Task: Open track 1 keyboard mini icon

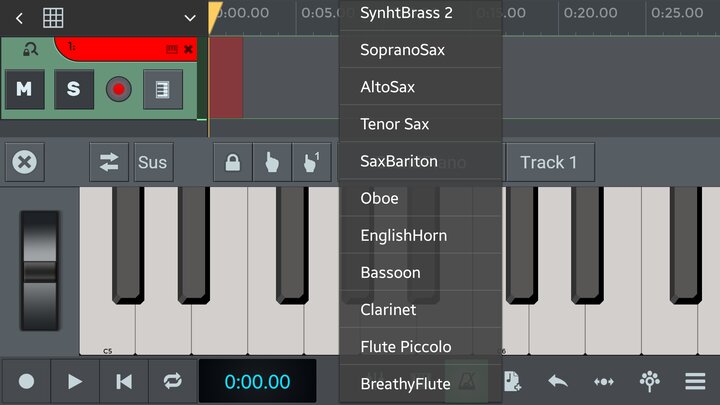Action: (x=172, y=49)
